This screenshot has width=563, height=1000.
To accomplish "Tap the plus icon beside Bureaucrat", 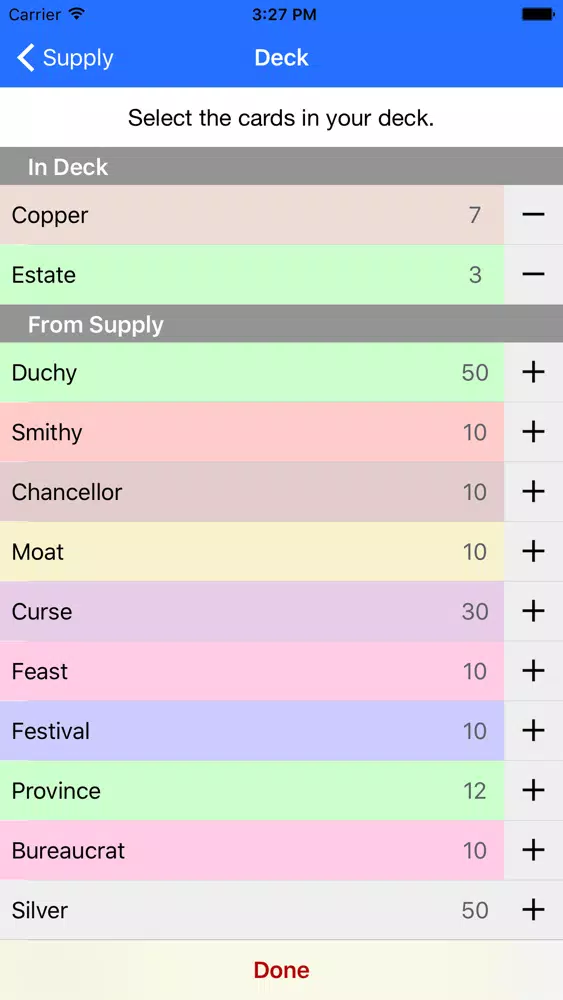I will [x=533, y=850].
